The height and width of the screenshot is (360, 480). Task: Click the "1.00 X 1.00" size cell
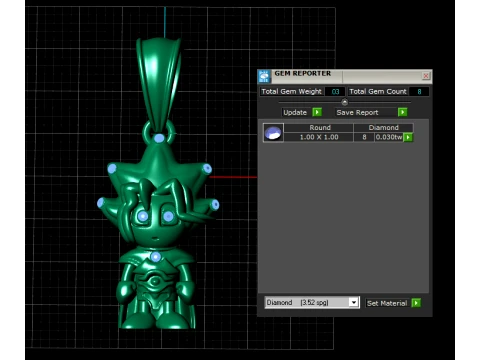(x=319, y=137)
